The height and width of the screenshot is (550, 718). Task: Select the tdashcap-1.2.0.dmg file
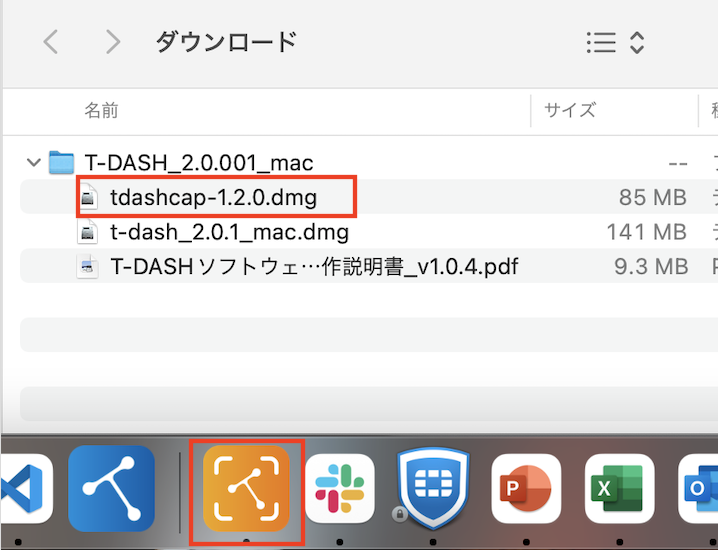[213, 197]
